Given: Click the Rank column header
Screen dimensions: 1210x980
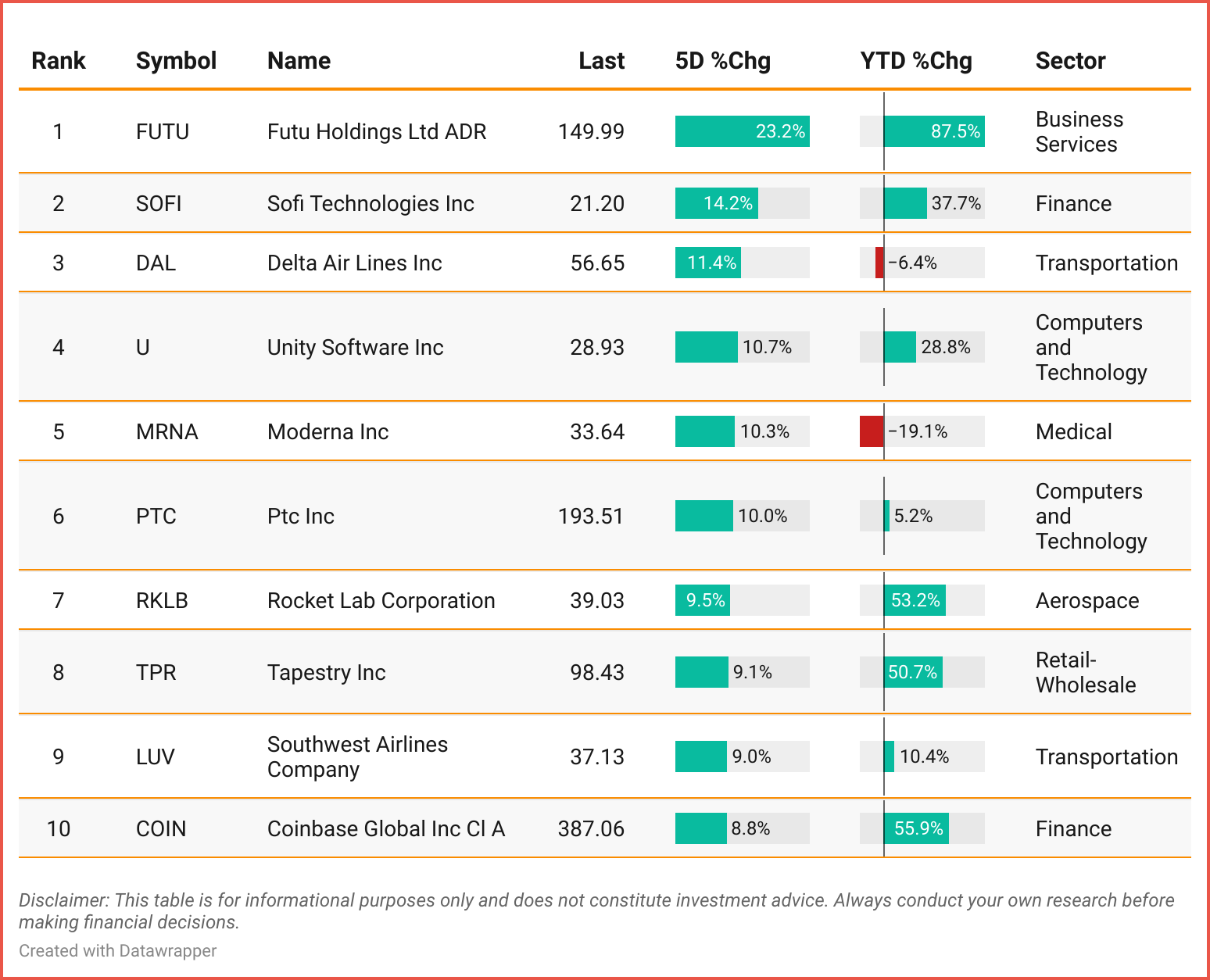Looking at the screenshot, I should tap(59, 61).
